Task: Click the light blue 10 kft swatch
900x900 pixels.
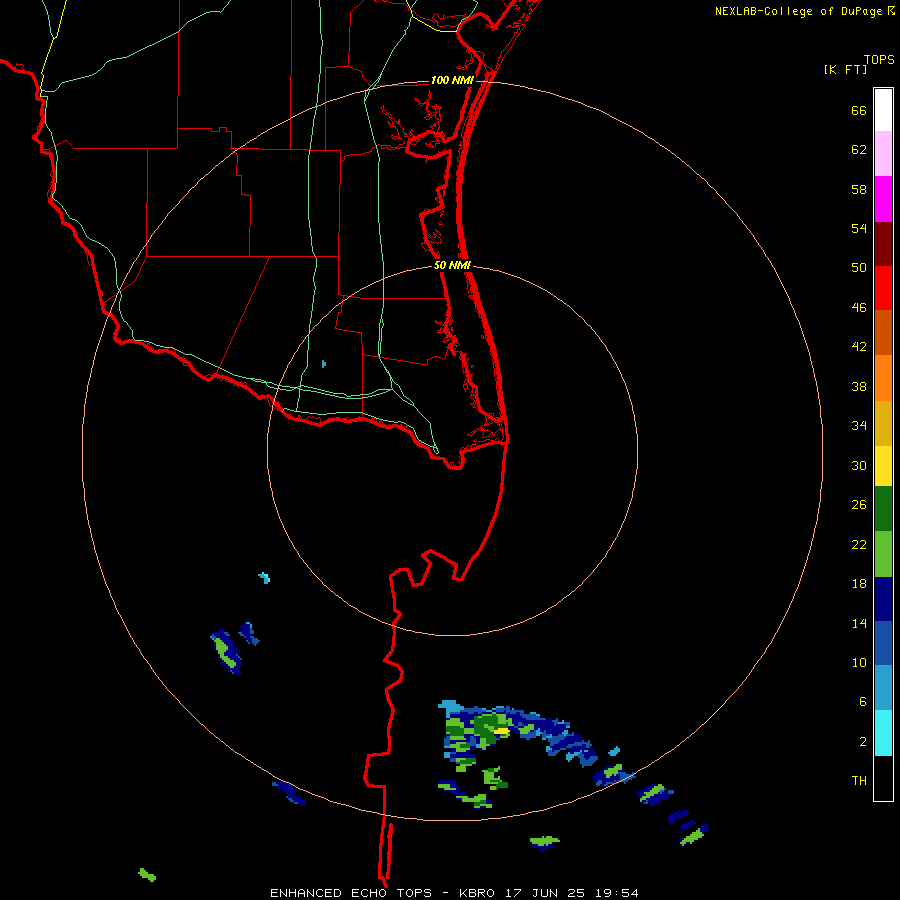Action: [x=883, y=688]
